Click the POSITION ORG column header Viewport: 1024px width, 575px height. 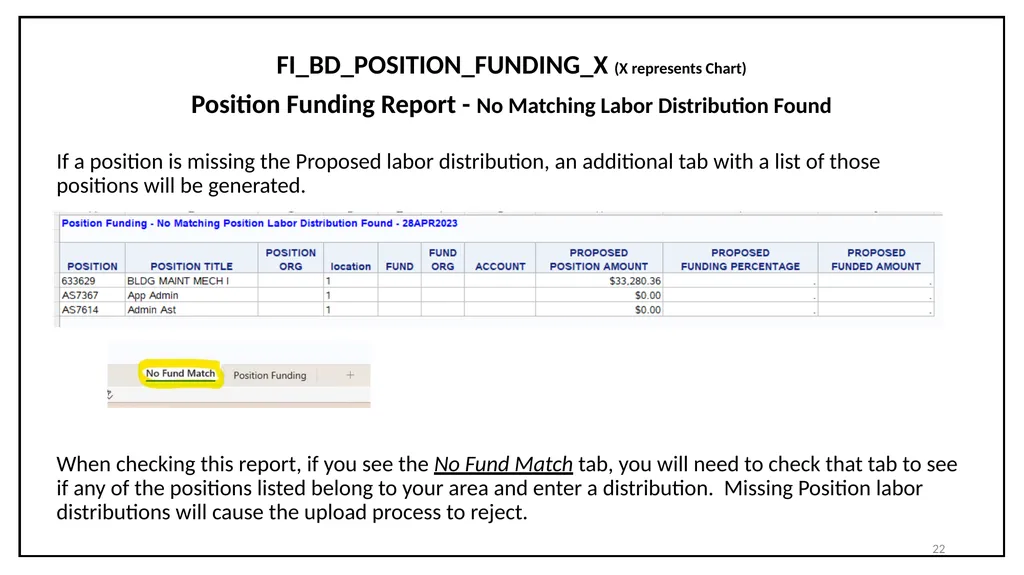coord(291,259)
